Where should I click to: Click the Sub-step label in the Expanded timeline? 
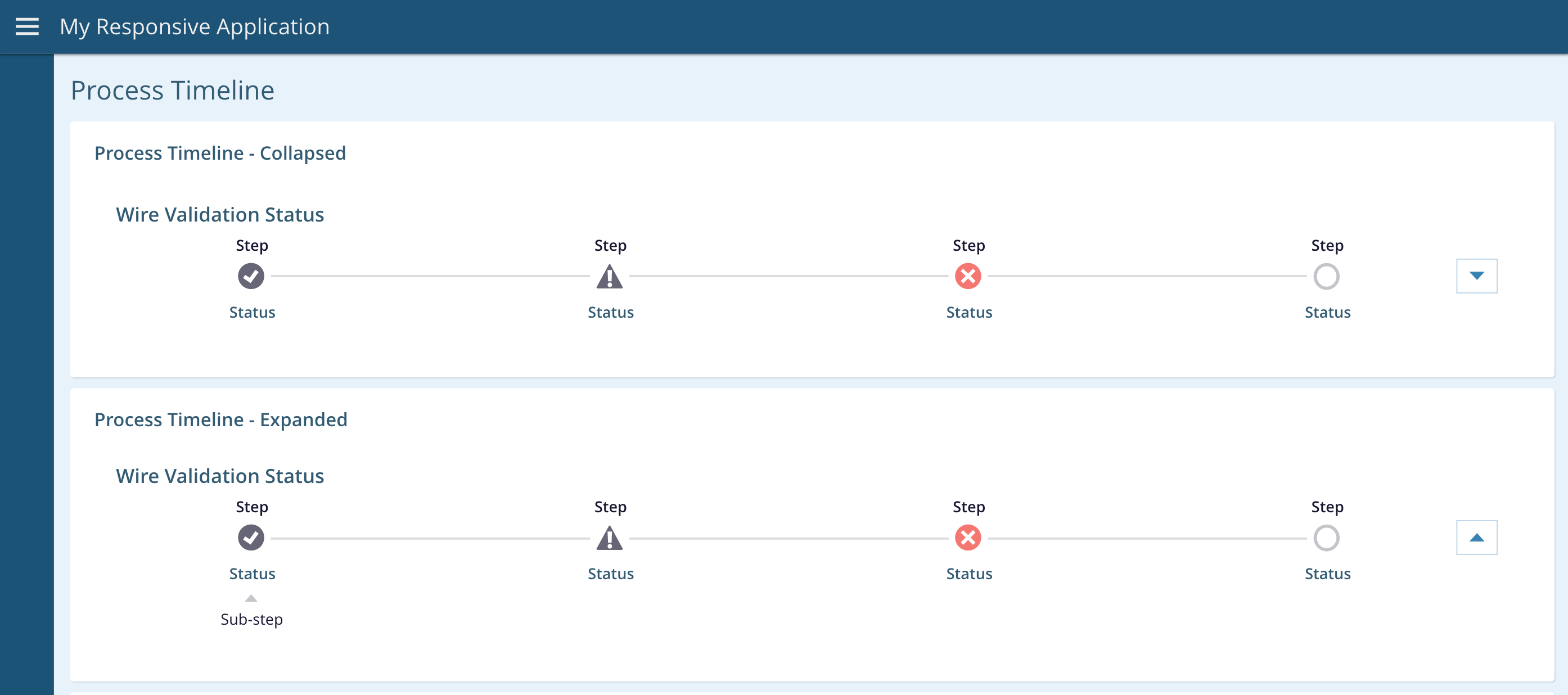point(251,620)
